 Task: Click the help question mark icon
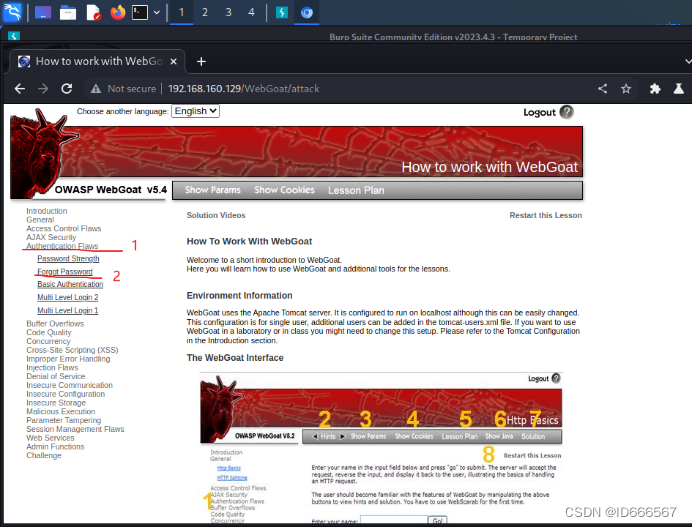[567, 112]
